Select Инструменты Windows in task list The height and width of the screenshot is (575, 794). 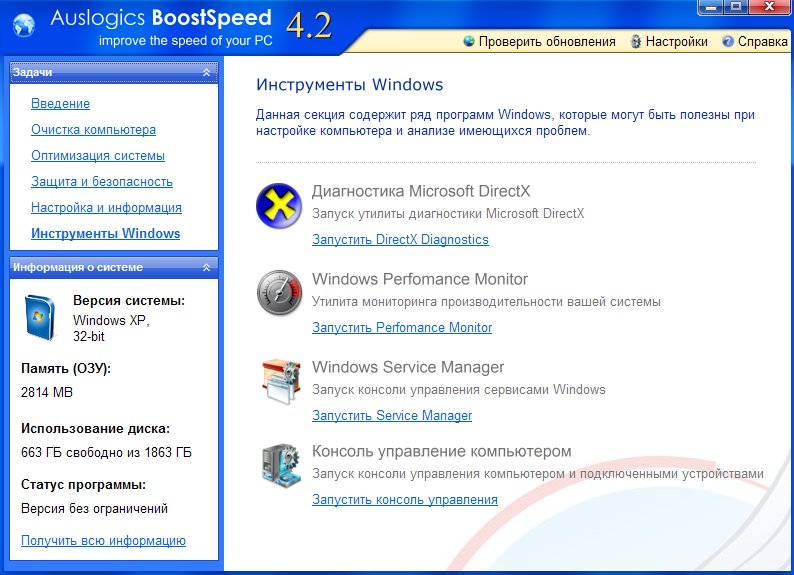tap(105, 233)
